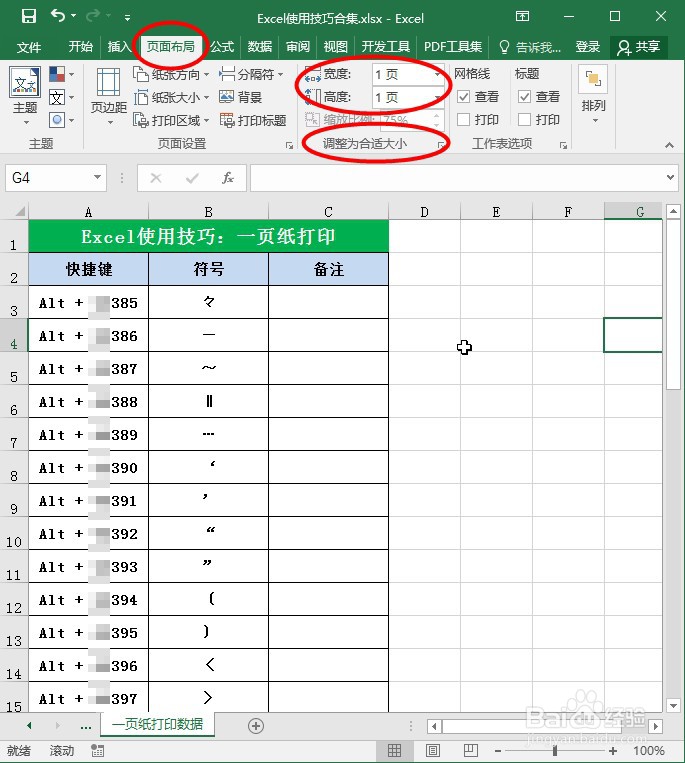Viewport: 685px width, 763px height.
Task: Click the Background (背景) button
Action: click(x=240, y=97)
